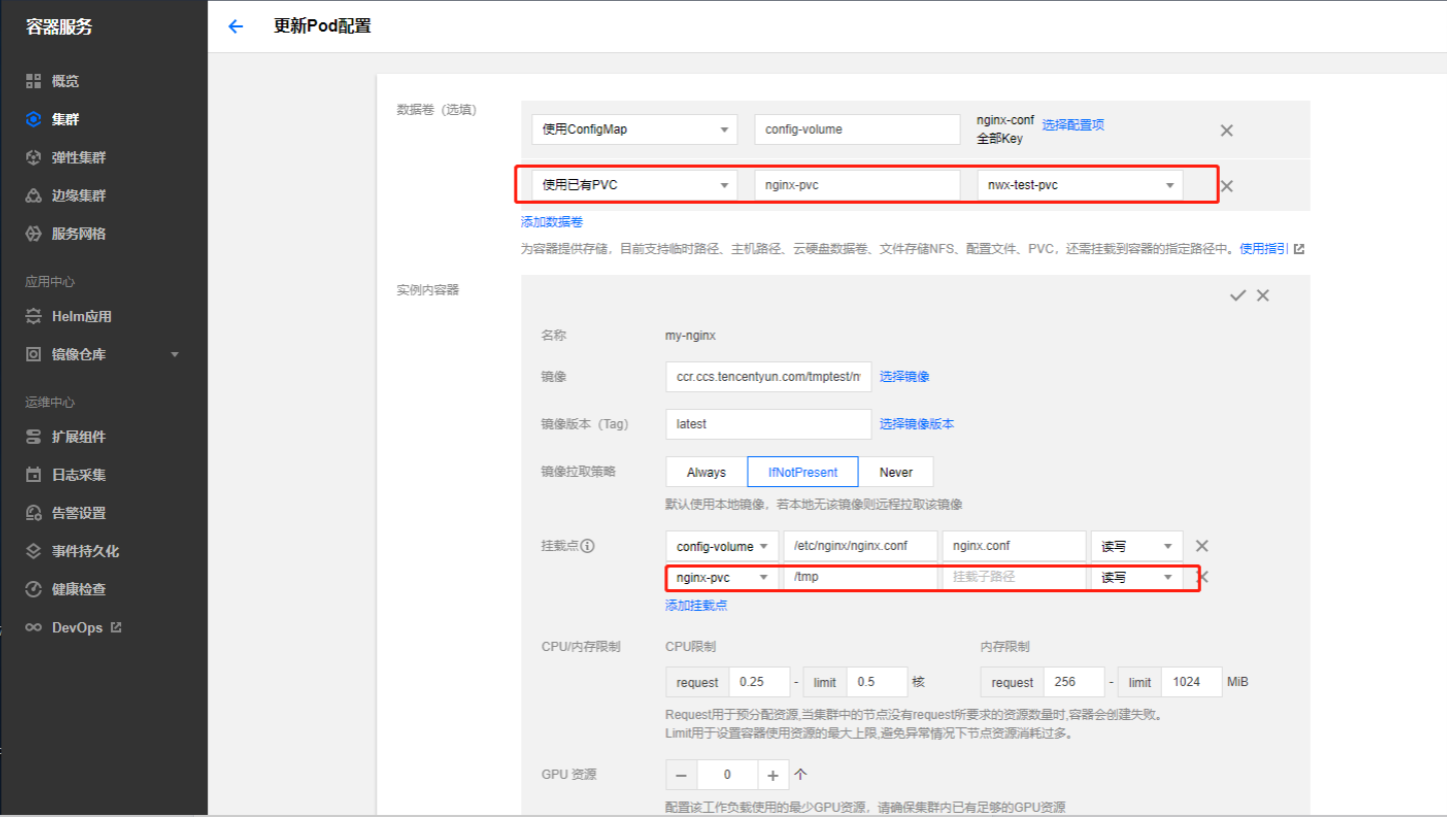Screen dimensions: 1447x817
Task: Open config-volume mount dropdown
Action: pos(722,546)
